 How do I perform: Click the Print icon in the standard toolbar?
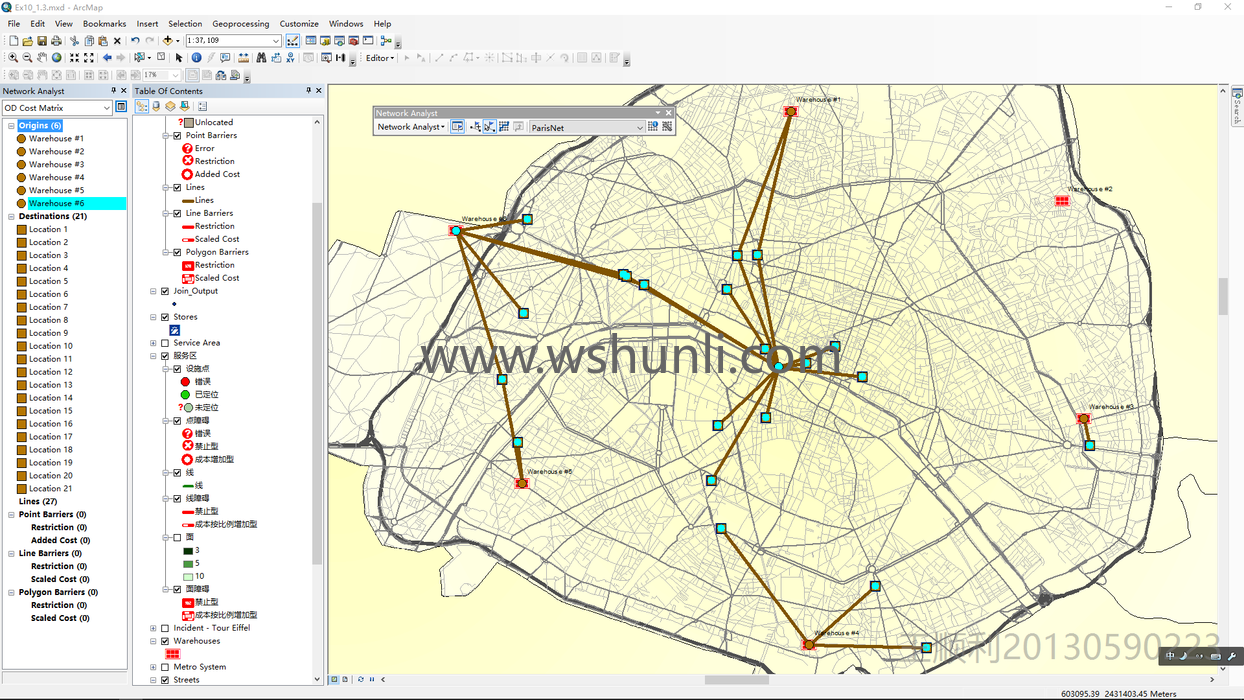(56, 41)
